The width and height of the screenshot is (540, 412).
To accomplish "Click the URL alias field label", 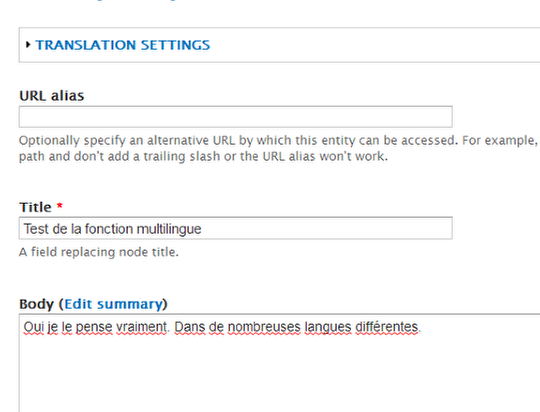I will [52, 95].
